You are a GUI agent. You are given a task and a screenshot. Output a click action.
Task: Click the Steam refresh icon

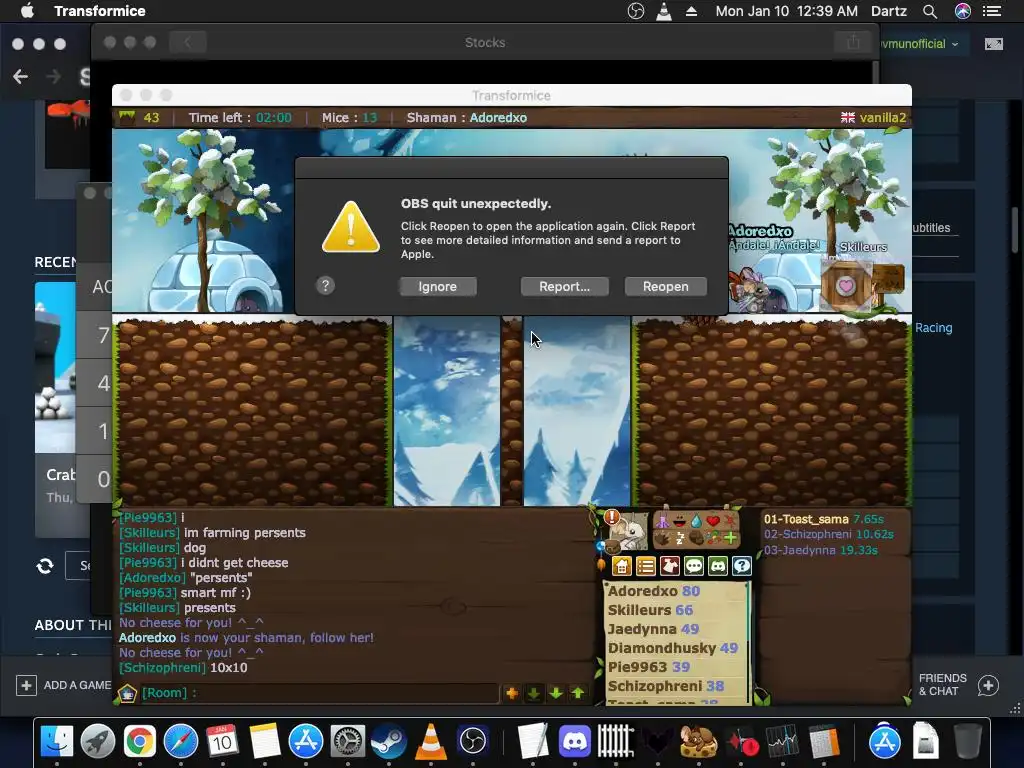tap(45, 566)
